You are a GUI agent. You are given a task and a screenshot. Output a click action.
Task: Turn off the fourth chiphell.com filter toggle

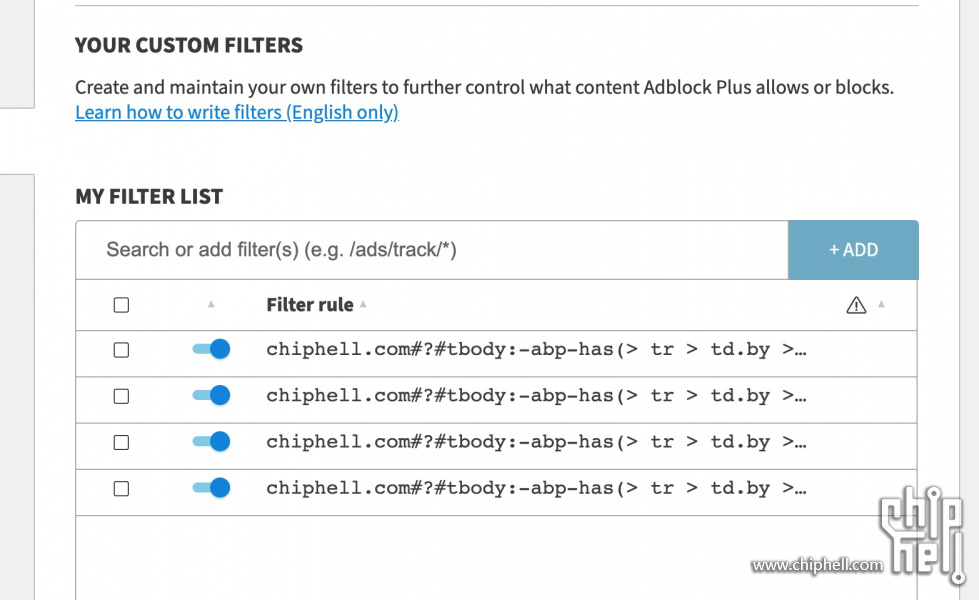211,488
